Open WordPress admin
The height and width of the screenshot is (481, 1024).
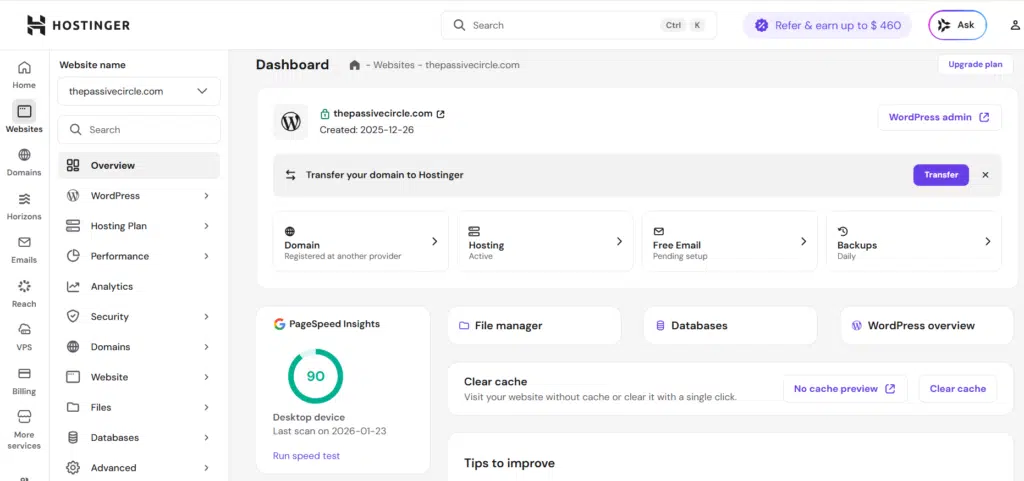click(939, 117)
